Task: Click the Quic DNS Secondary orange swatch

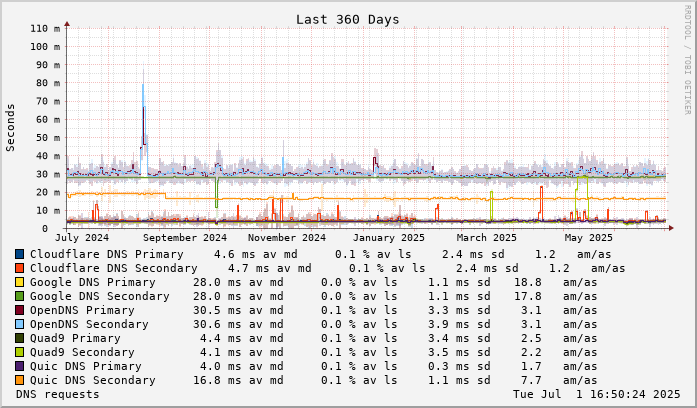Action: point(19,380)
